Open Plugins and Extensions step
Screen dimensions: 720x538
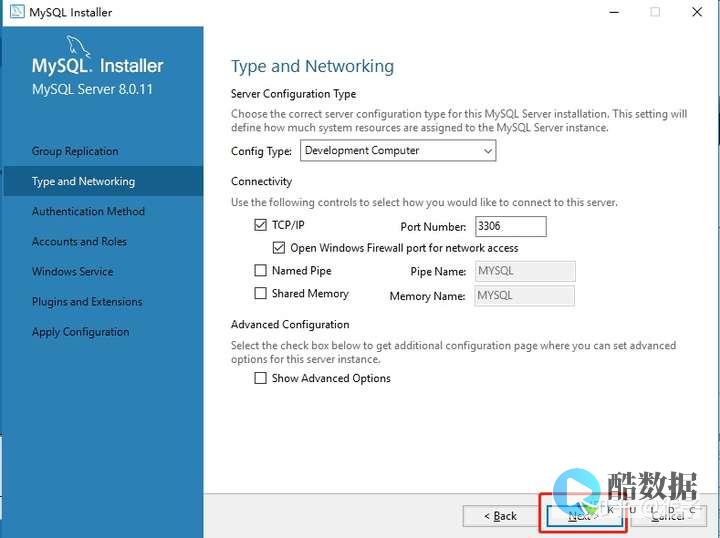tap(87, 302)
